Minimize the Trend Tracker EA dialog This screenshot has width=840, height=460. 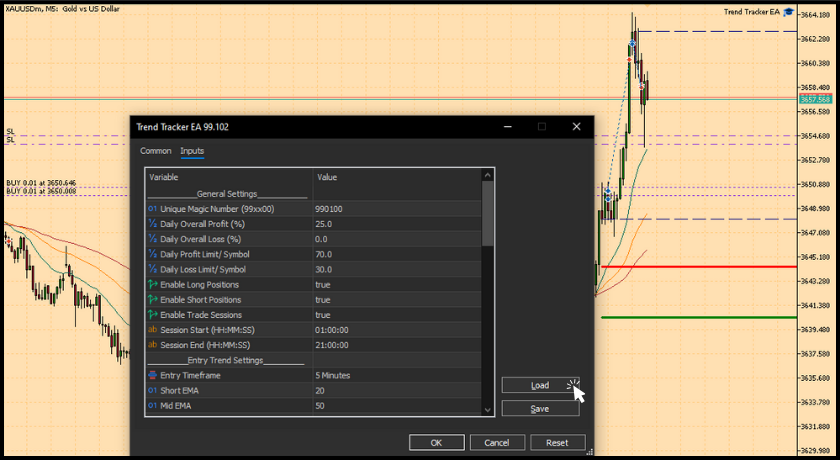[x=508, y=127]
